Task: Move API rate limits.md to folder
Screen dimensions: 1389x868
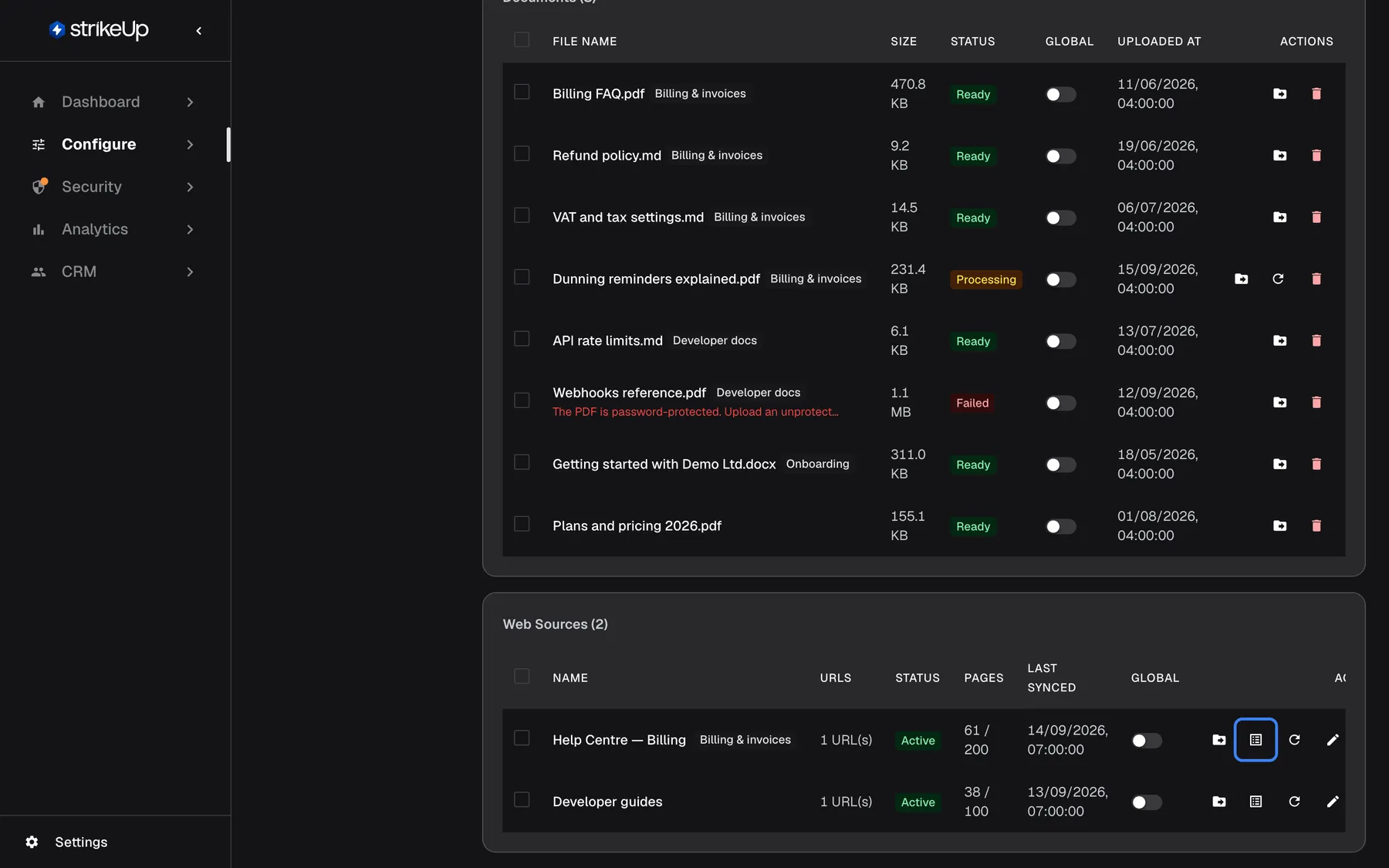Action: tap(1279, 340)
